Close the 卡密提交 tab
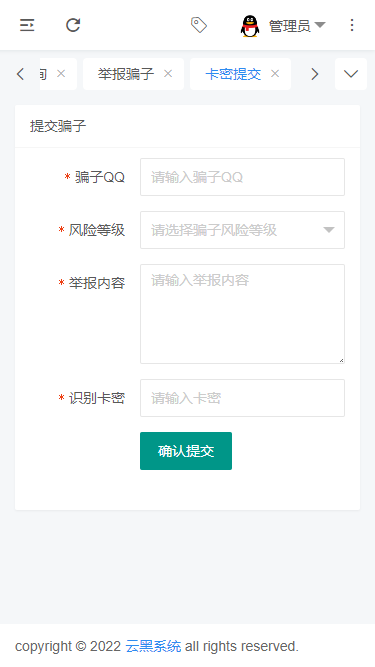The width and height of the screenshot is (375, 667). tap(275, 74)
